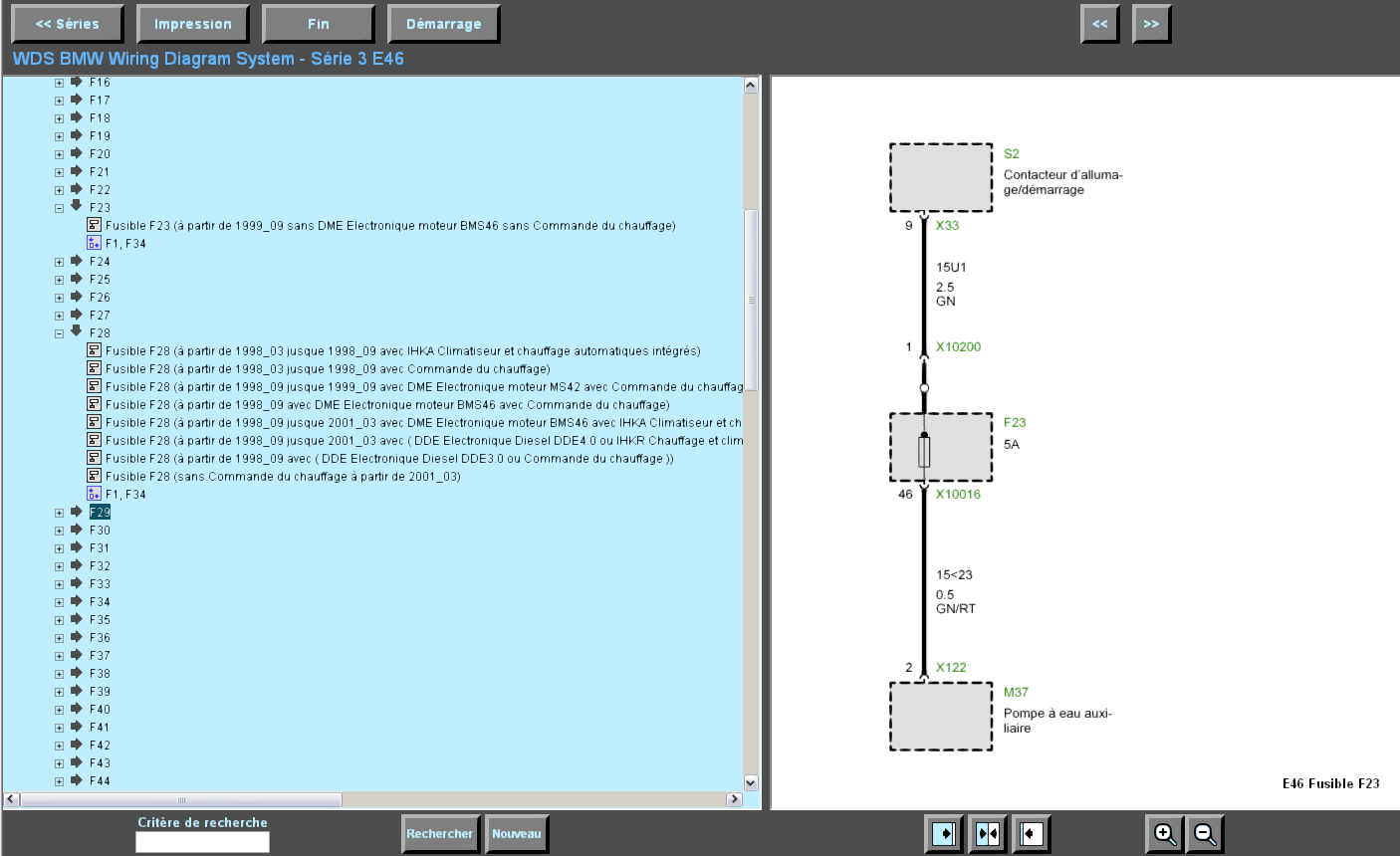Click the >> next navigation button
Viewport: 1400px width, 856px height.
tap(1152, 24)
